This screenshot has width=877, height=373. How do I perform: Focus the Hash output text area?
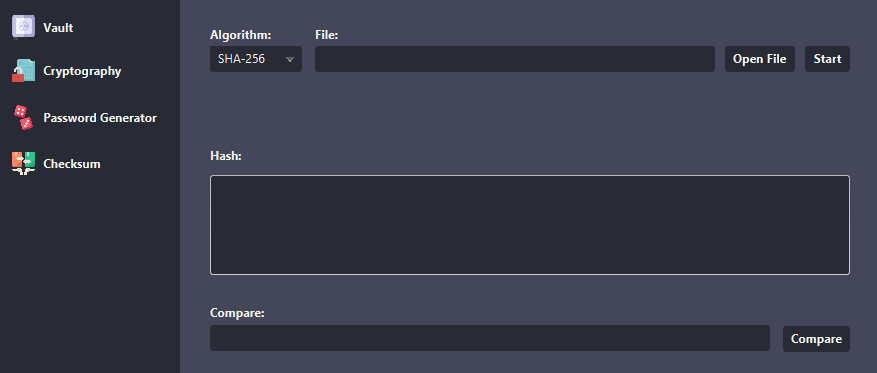point(530,225)
